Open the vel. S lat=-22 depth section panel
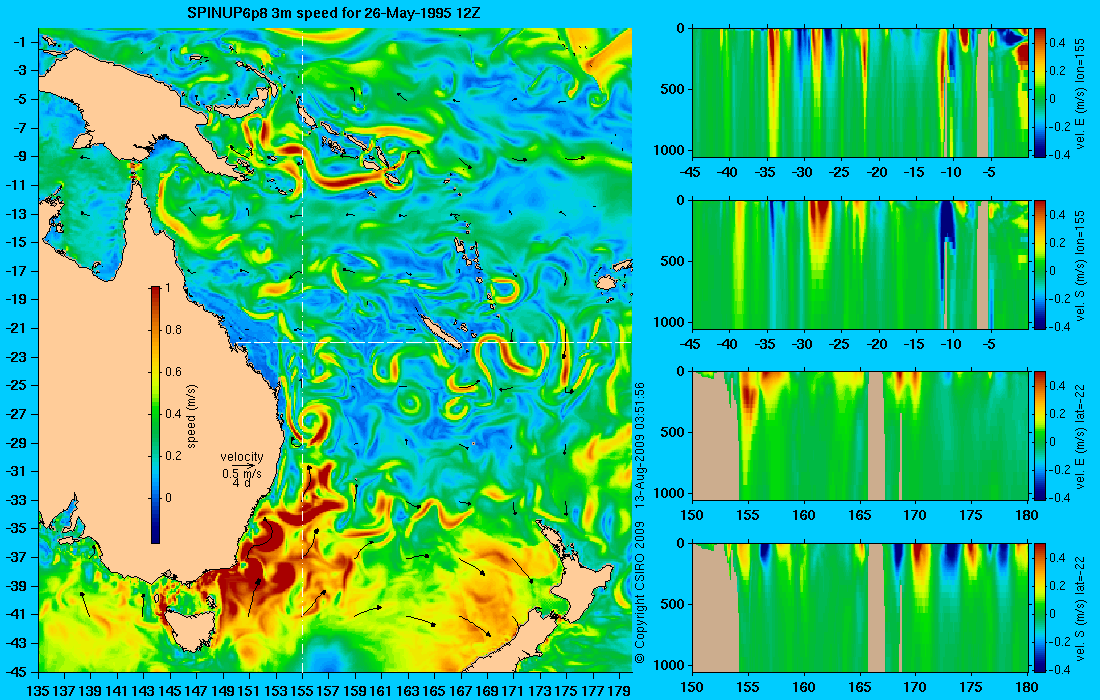Viewport: 1100px width, 700px height. click(860, 607)
